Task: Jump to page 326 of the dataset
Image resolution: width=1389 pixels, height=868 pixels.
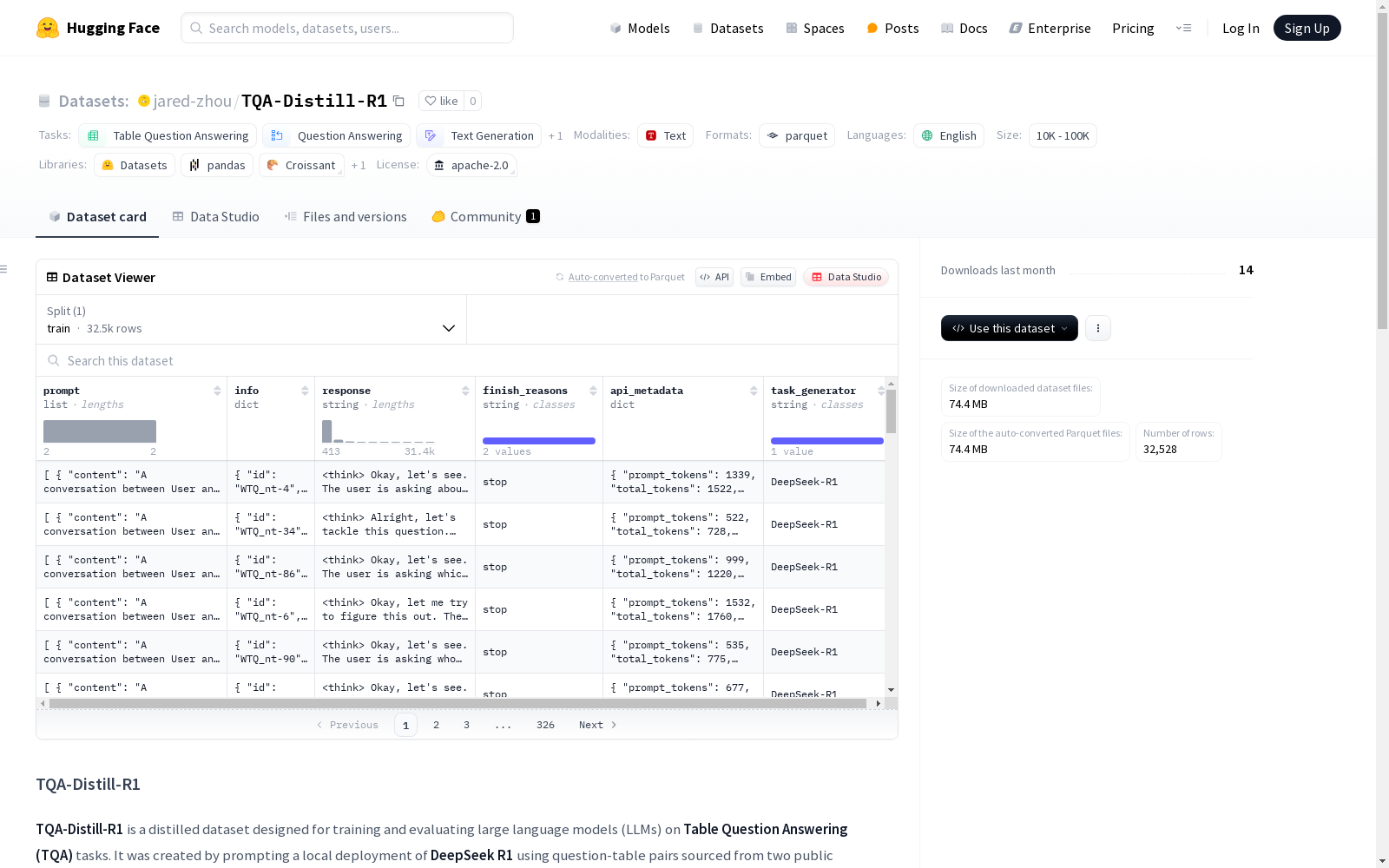Action: tap(545, 725)
